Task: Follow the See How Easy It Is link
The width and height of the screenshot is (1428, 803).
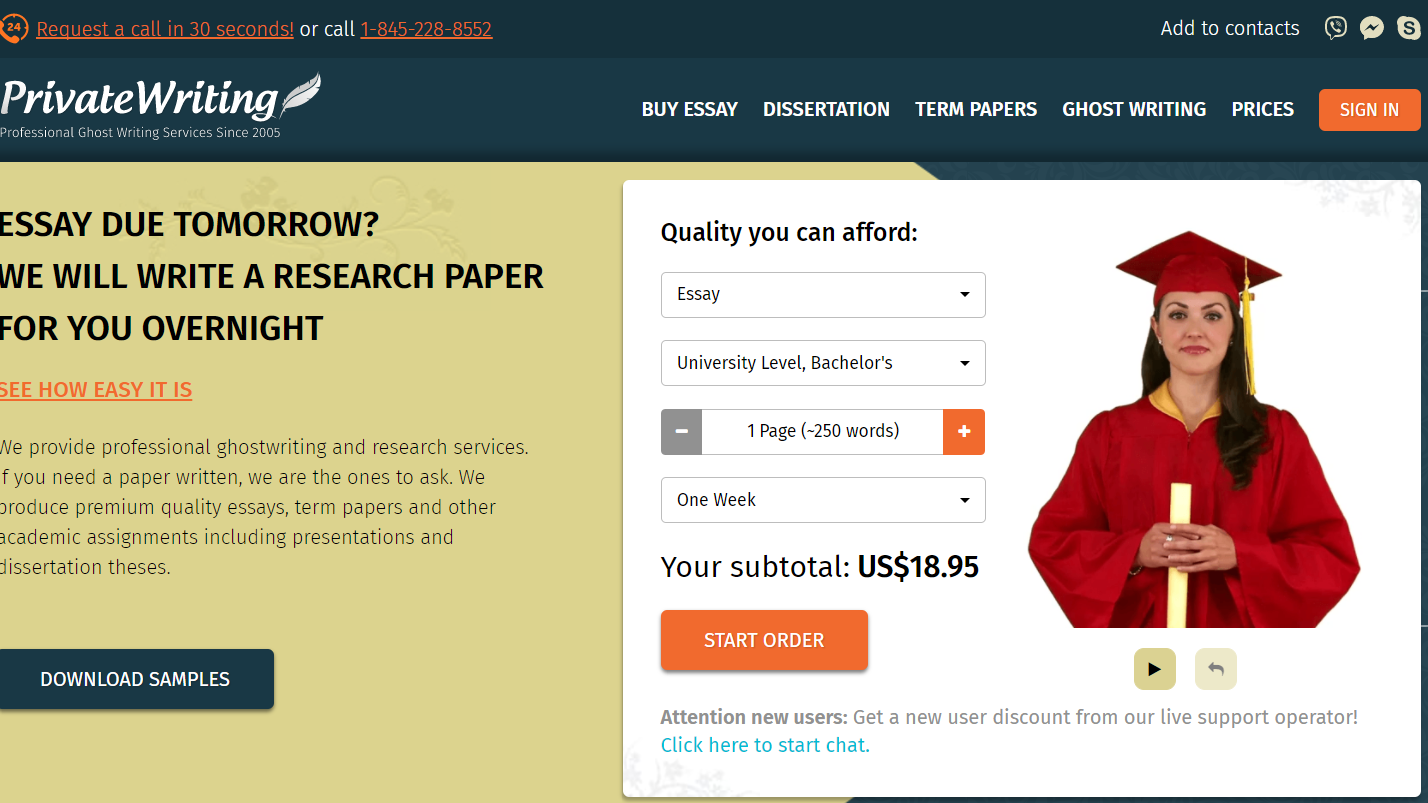Action: [96, 390]
